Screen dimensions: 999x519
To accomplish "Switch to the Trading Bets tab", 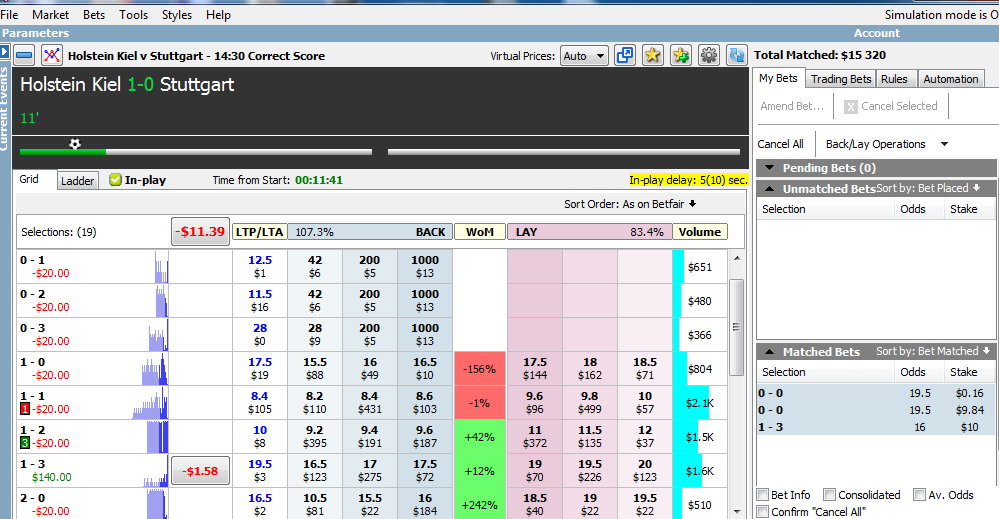I will tap(840, 79).
